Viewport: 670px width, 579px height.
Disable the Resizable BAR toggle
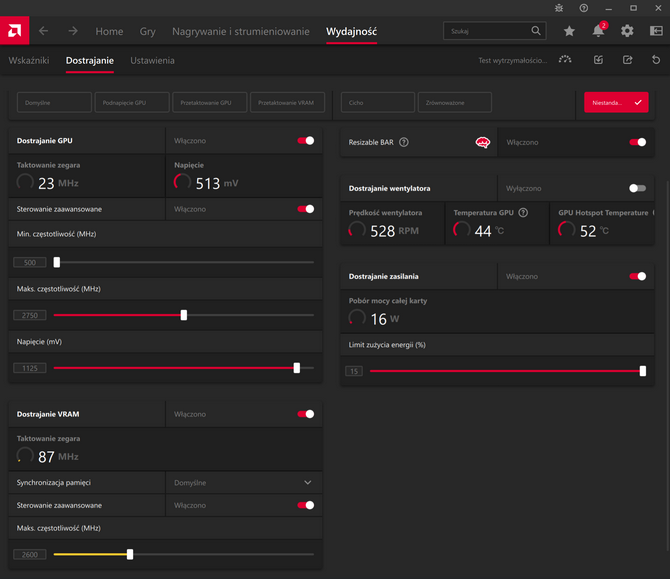point(638,142)
